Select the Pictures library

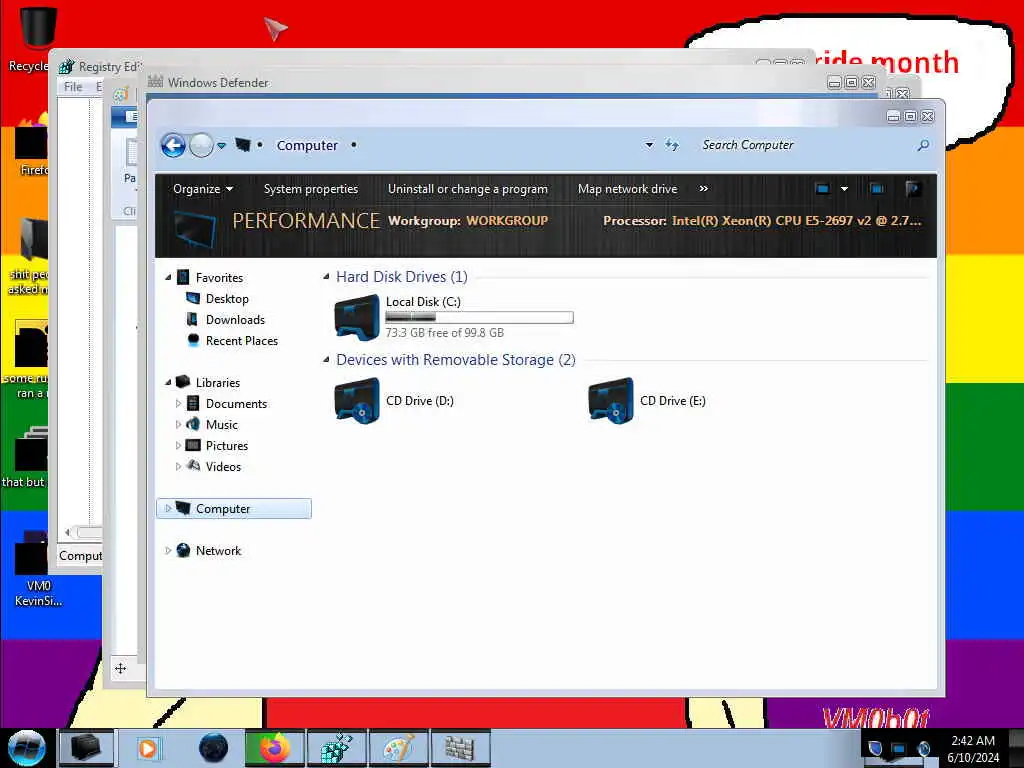(x=227, y=445)
